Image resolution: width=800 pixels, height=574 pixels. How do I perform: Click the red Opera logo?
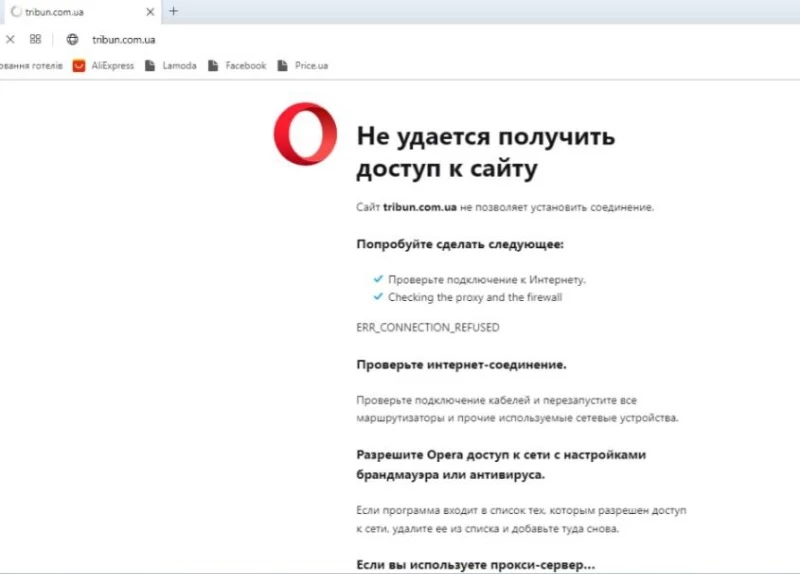pyautogui.click(x=305, y=134)
